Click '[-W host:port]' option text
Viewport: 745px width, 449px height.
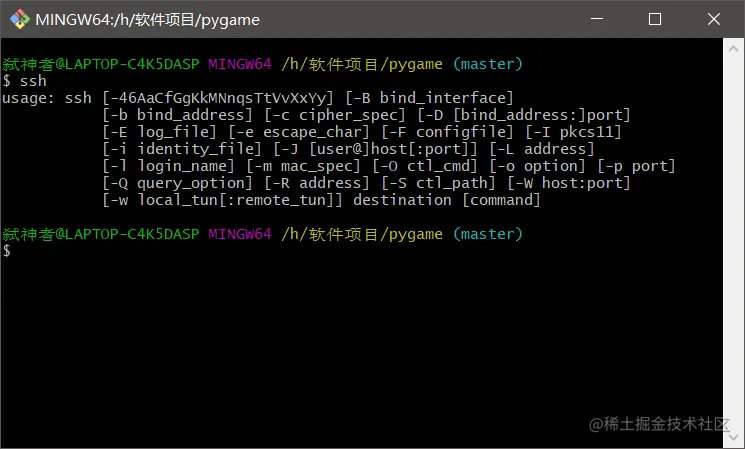569,183
